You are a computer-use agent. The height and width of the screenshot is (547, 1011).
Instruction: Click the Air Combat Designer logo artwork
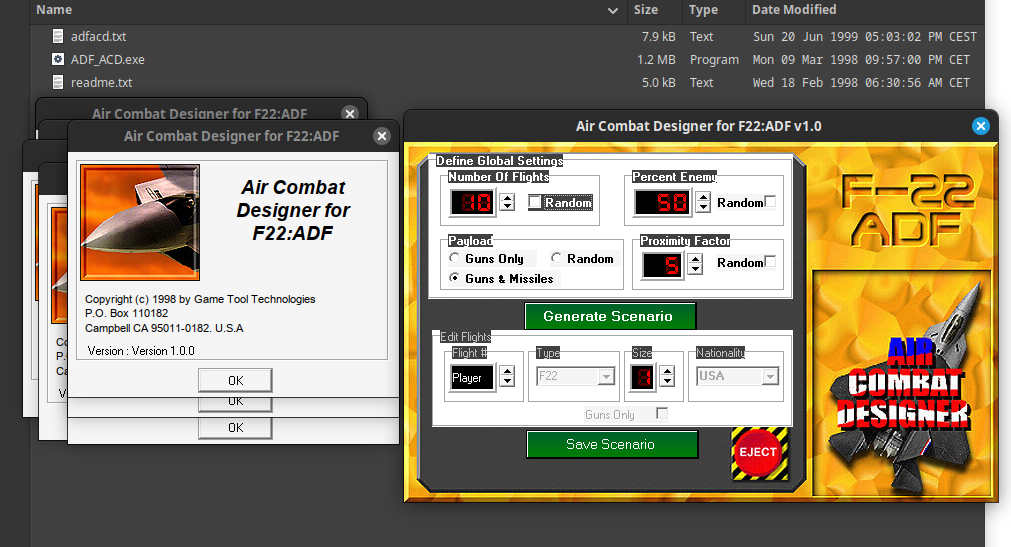coord(902,384)
